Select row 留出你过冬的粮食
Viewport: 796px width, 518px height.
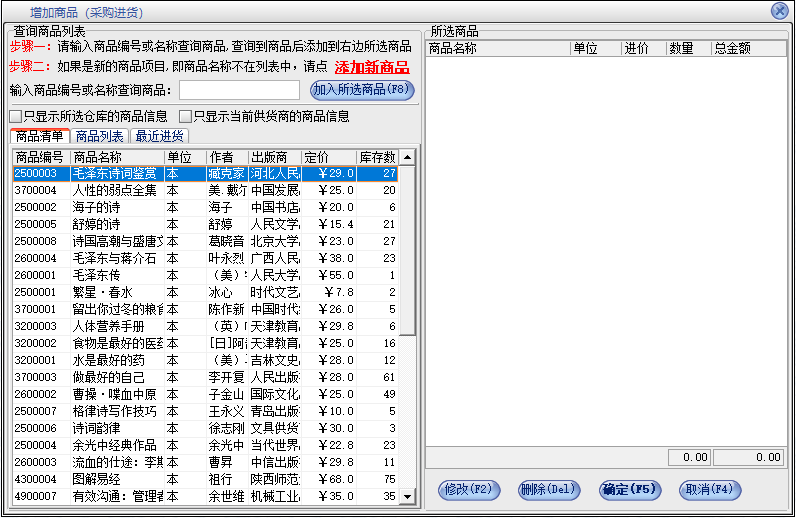[205, 309]
